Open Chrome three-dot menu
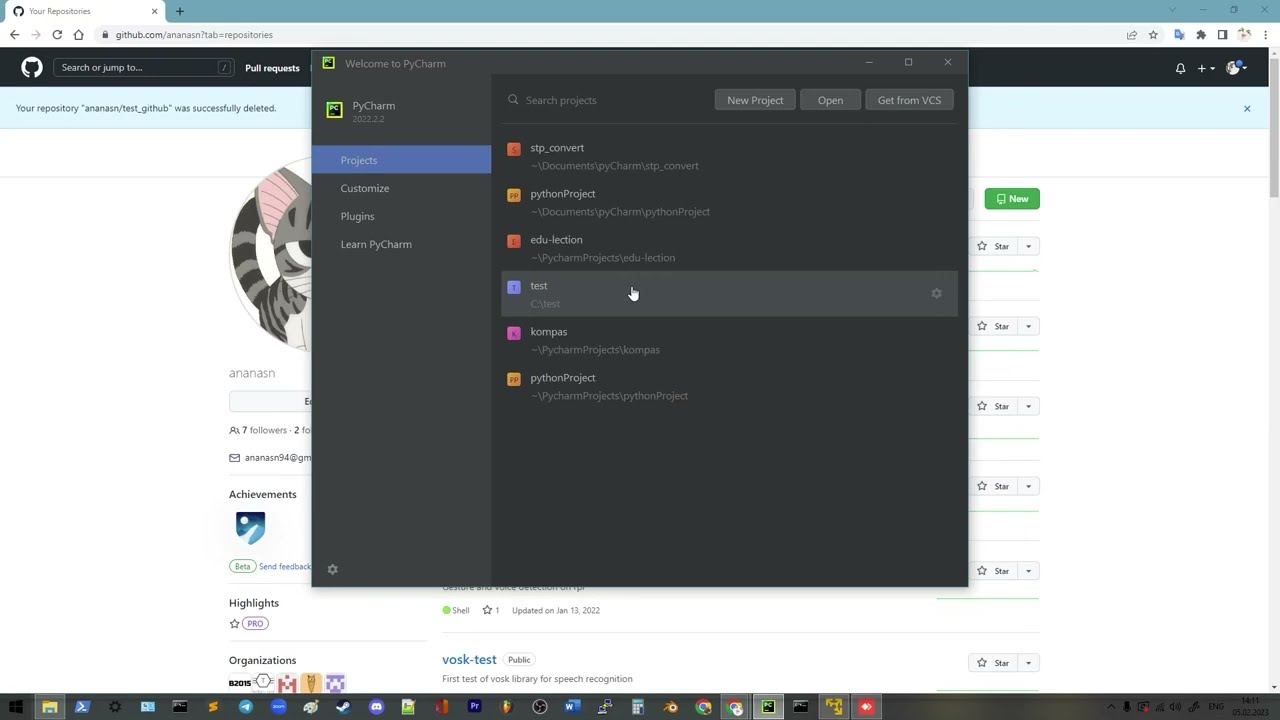Screen dimensions: 1280x720 click(1266, 35)
